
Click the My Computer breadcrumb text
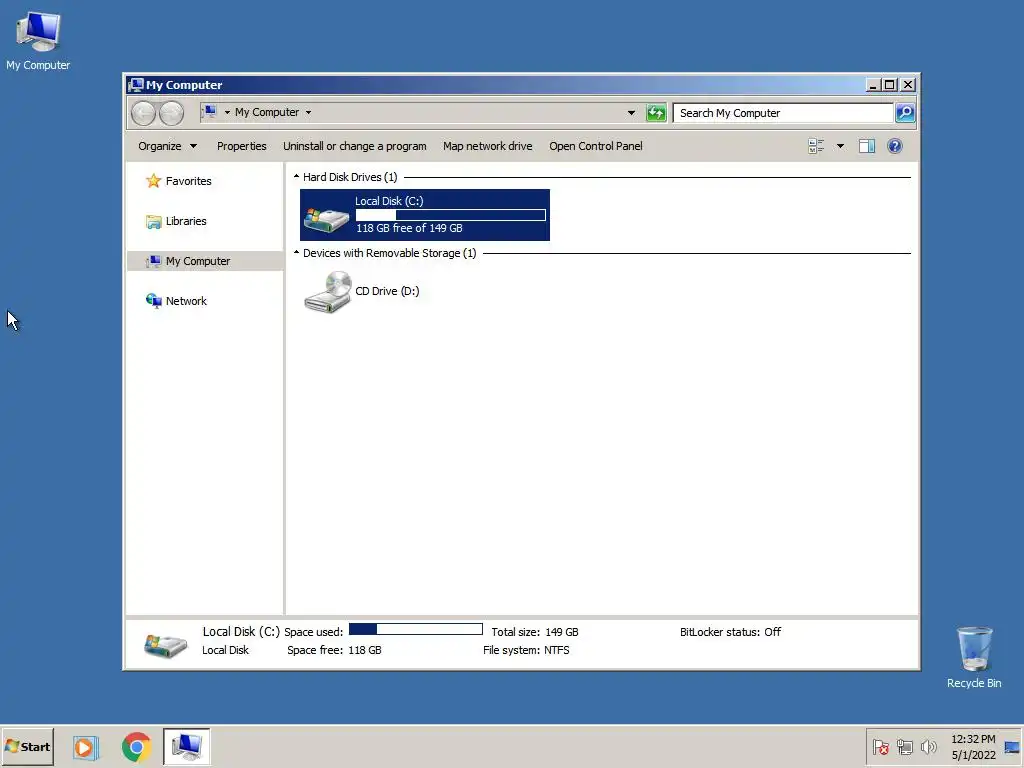pyautogui.click(x=266, y=112)
